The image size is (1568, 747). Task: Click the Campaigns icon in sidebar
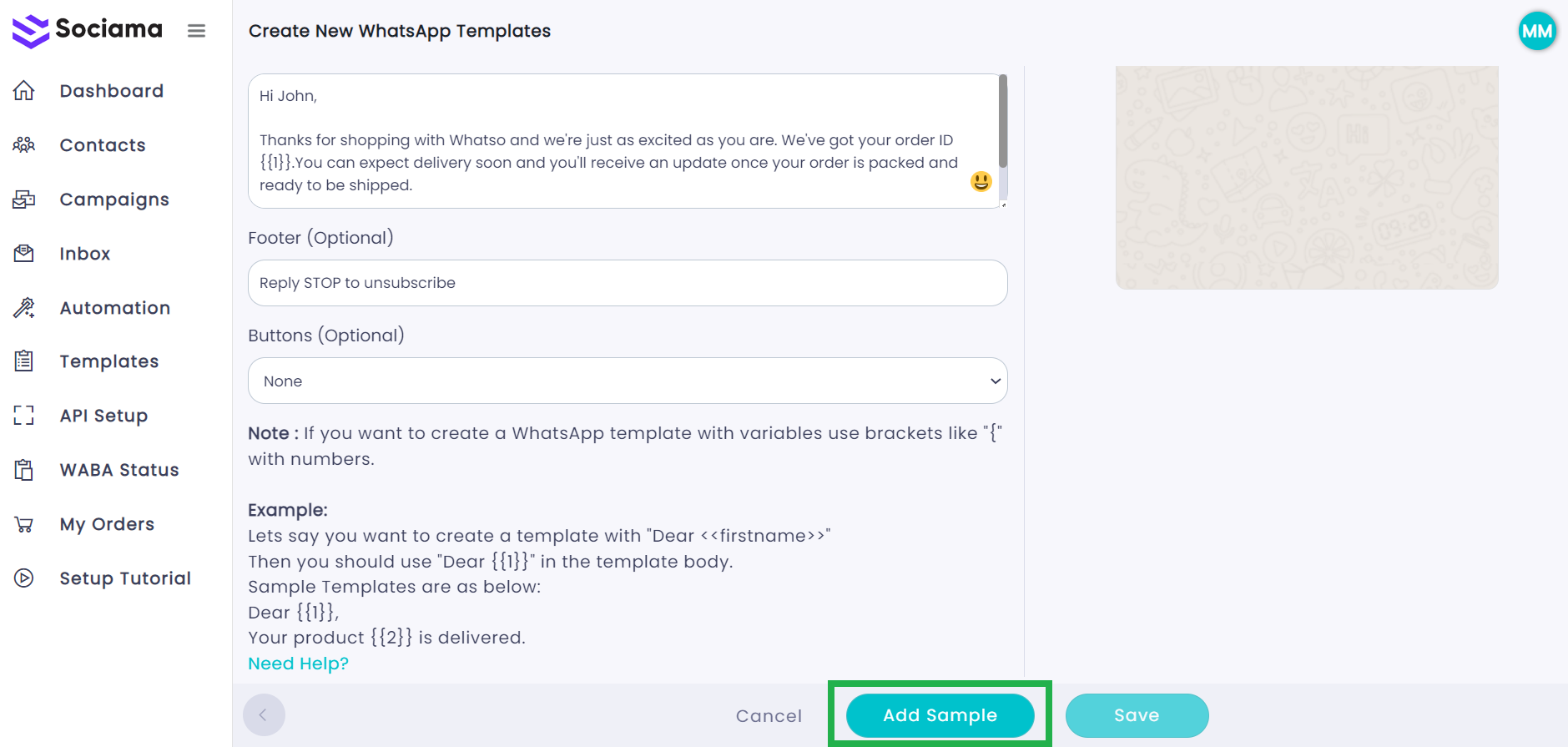[24, 199]
